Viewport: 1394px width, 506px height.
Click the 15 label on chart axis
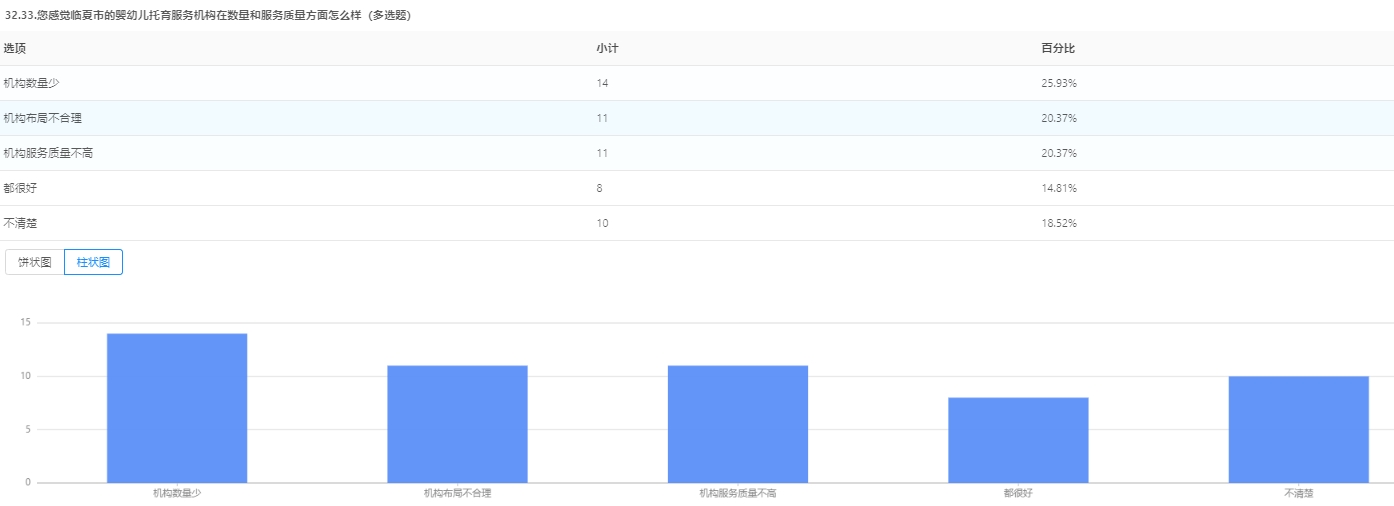25,323
